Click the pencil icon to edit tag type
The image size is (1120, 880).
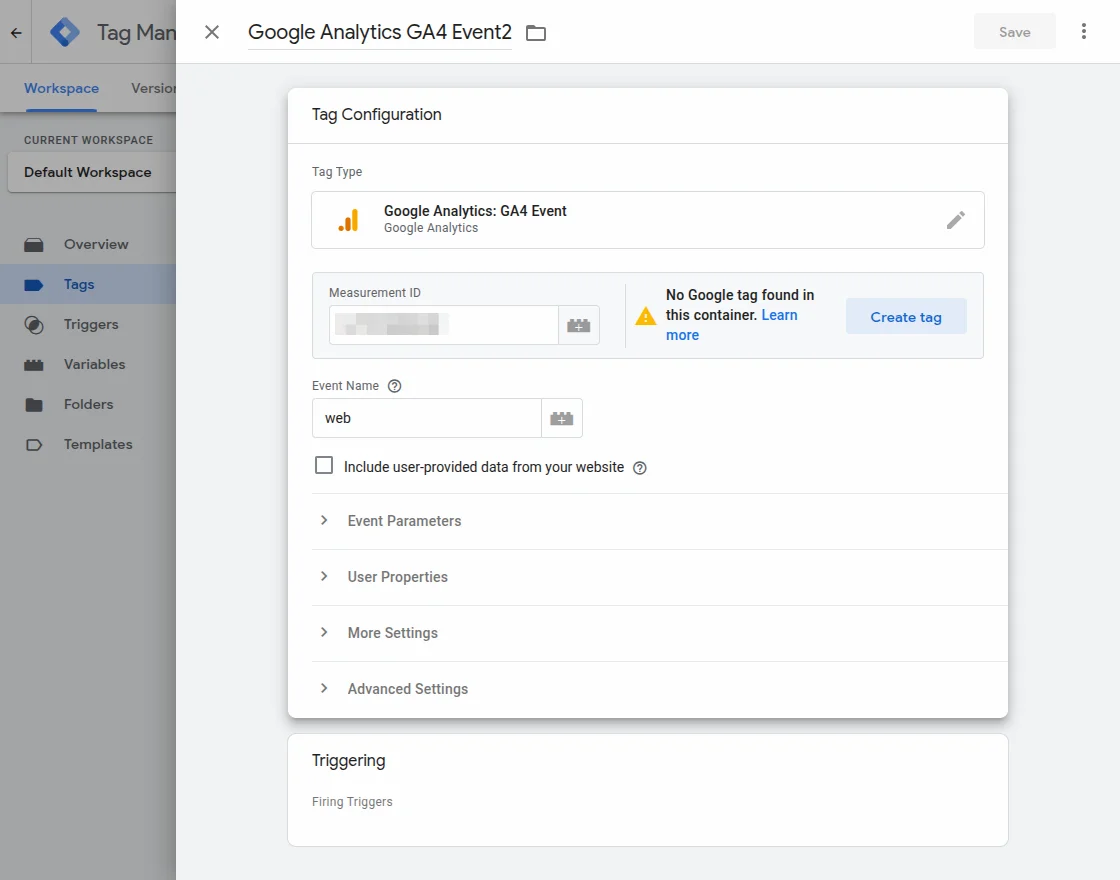tap(955, 220)
